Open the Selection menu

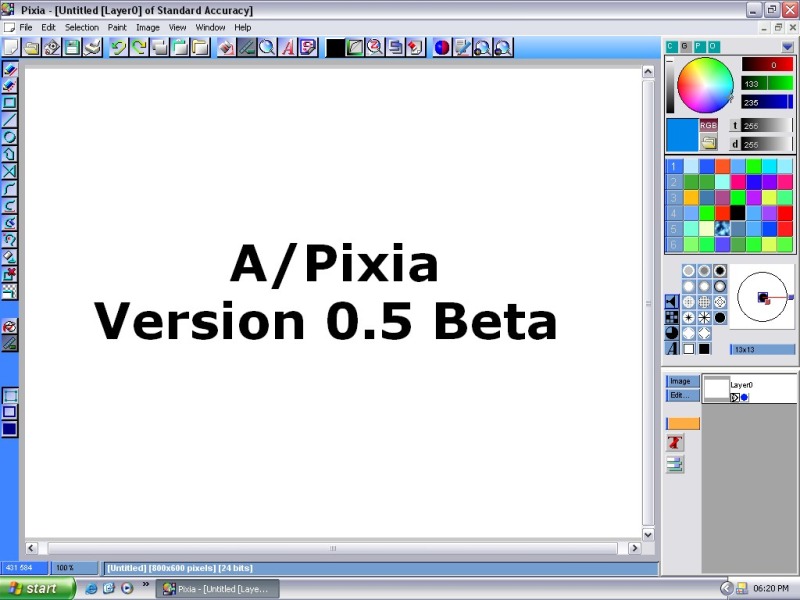click(82, 28)
